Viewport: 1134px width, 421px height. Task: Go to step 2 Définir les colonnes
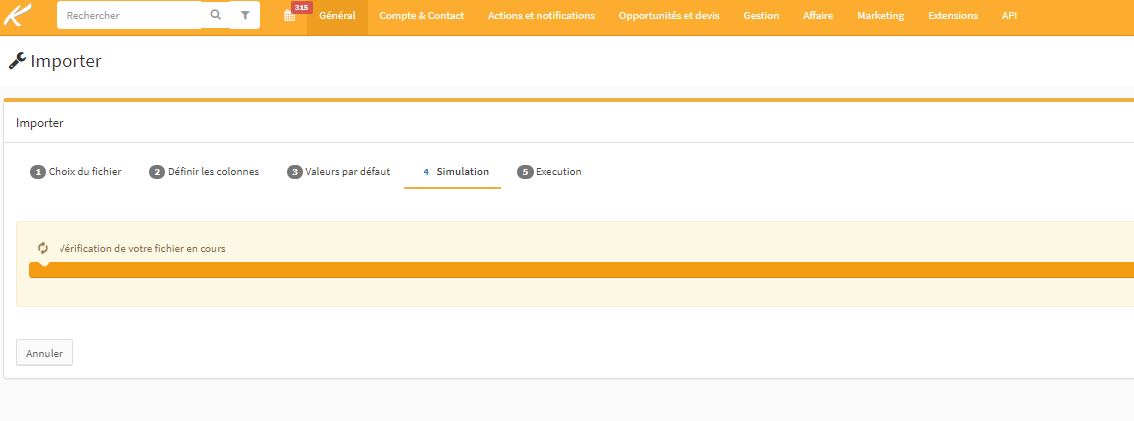[x=204, y=172]
